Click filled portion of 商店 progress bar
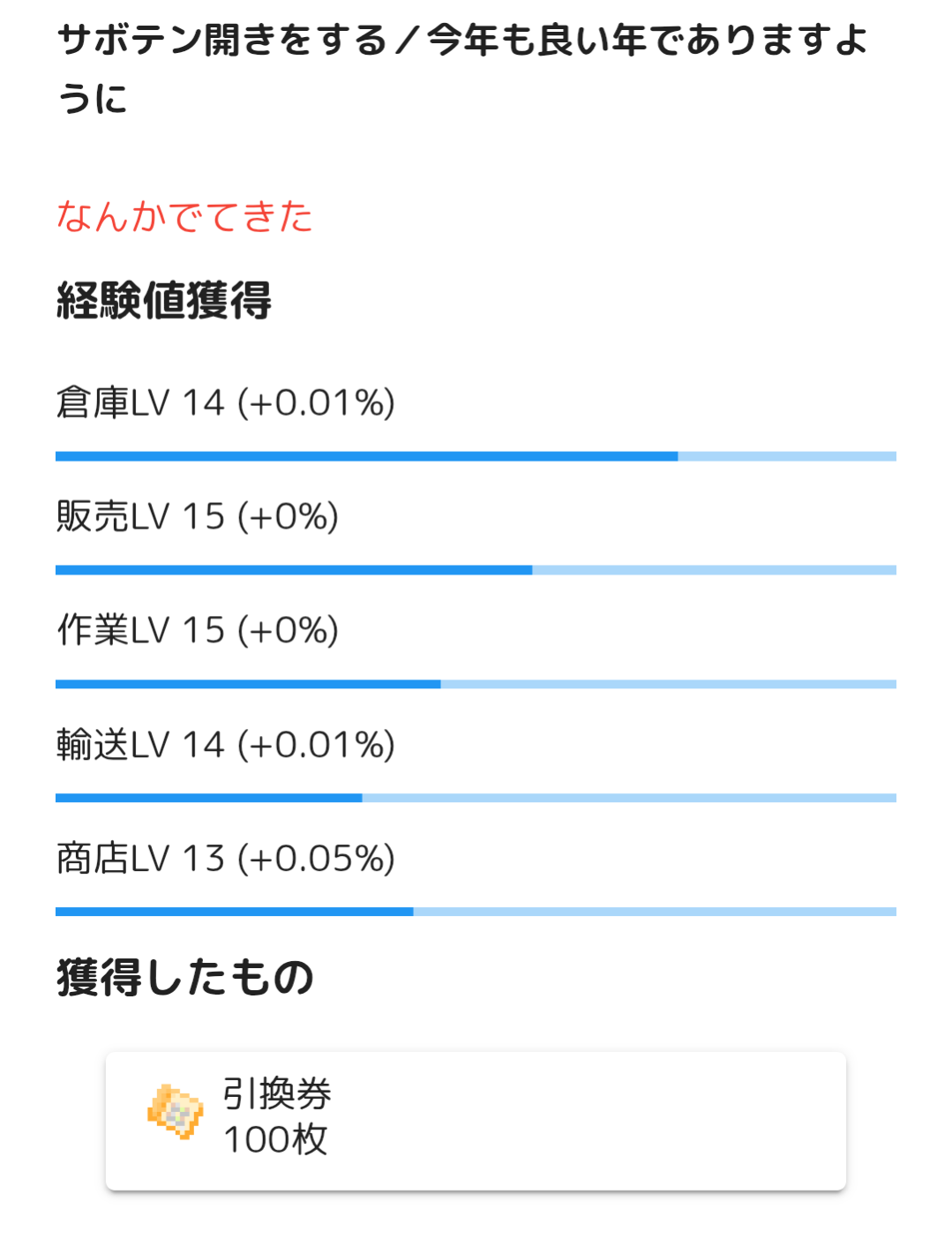 [x=234, y=912]
